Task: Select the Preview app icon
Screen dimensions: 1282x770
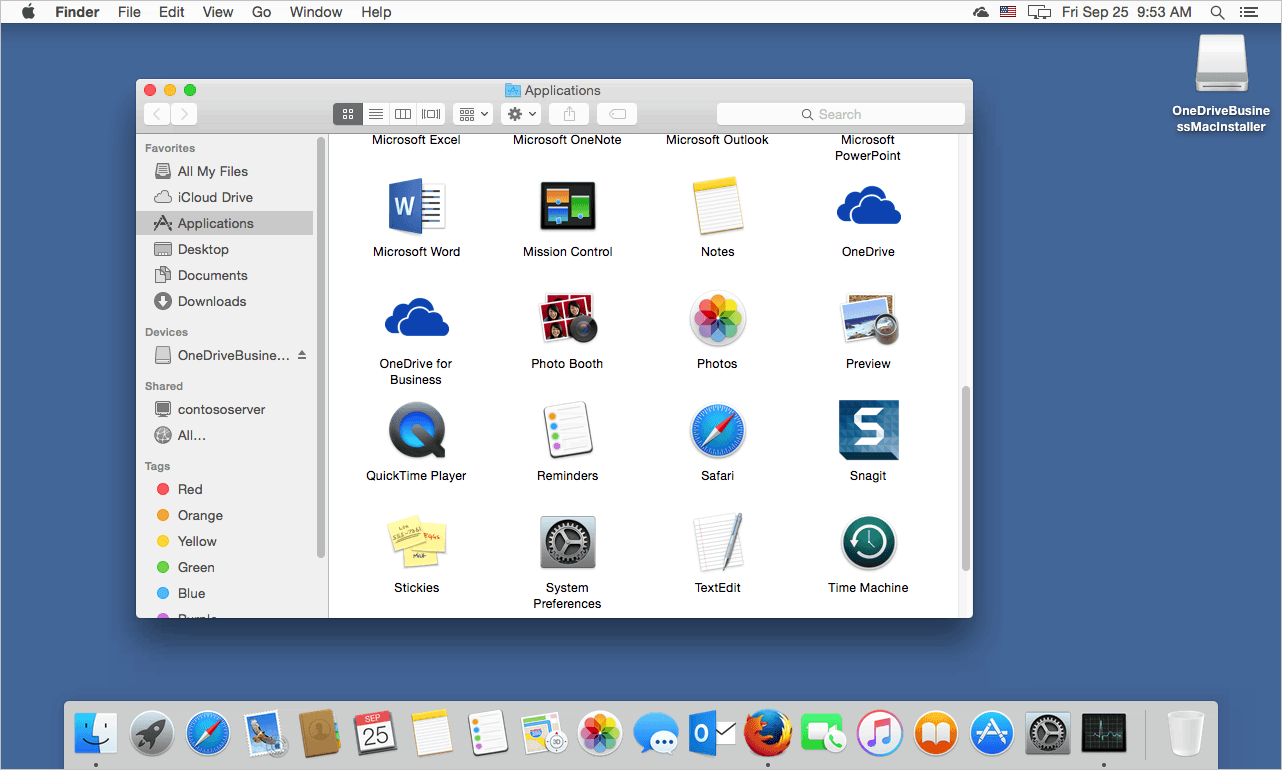Action: [868, 319]
